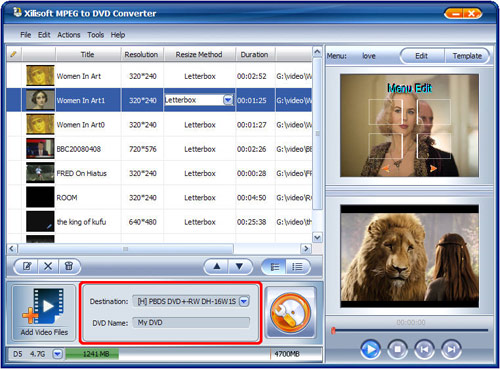Click the 1241MB disc usage bar
The width and height of the screenshot is (500, 369).
pos(92,354)
